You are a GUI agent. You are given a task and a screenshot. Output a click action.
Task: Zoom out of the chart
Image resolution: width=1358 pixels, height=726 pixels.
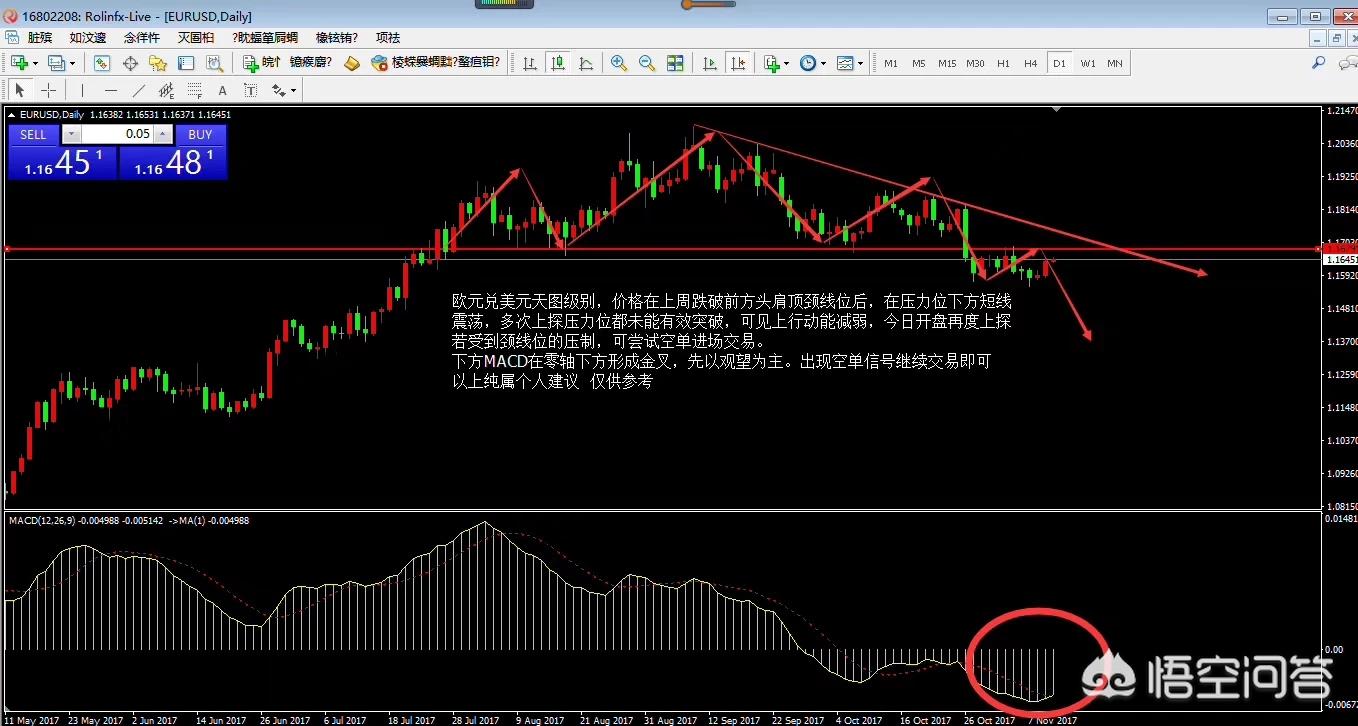(647, 63)
